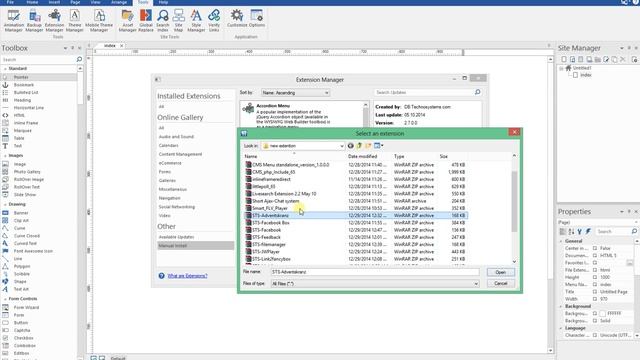Viewport: 640px width, 360px height.
Task: Collapse the General group in Properties
Action: 561,242
